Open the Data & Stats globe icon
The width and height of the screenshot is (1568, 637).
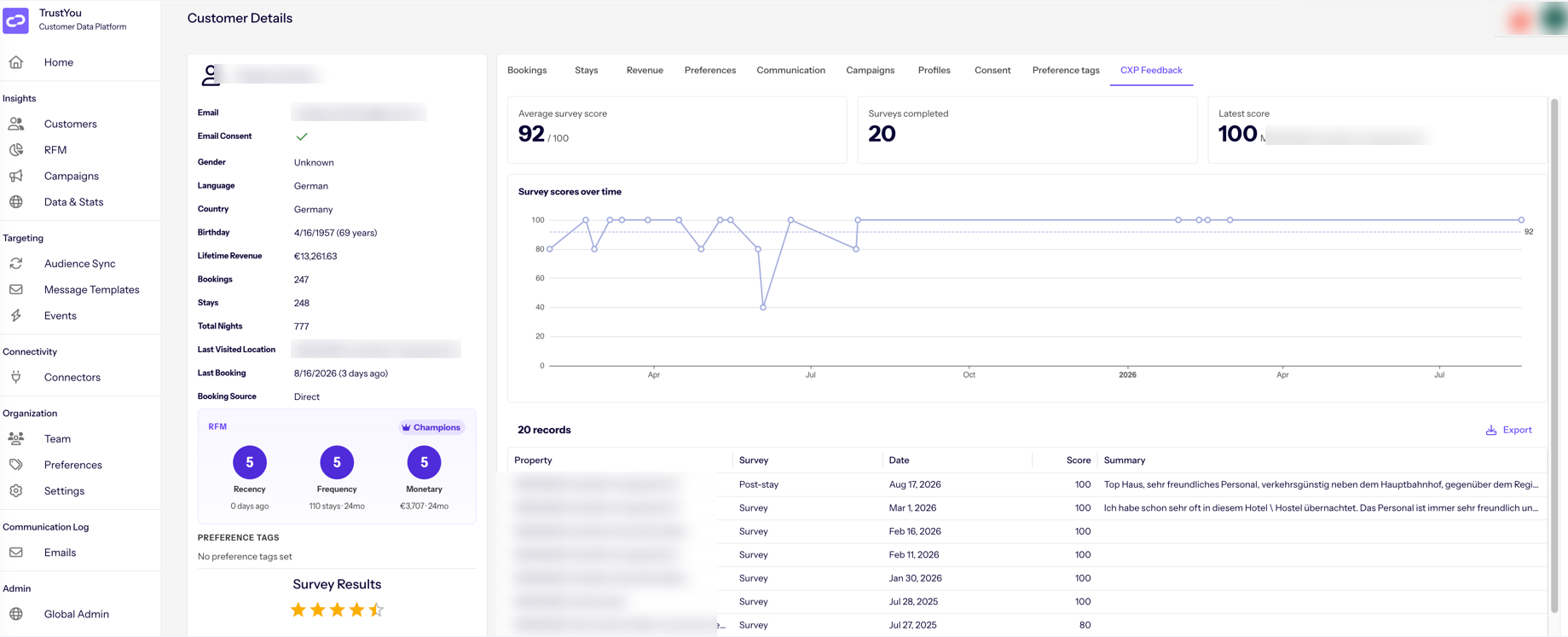16,202
